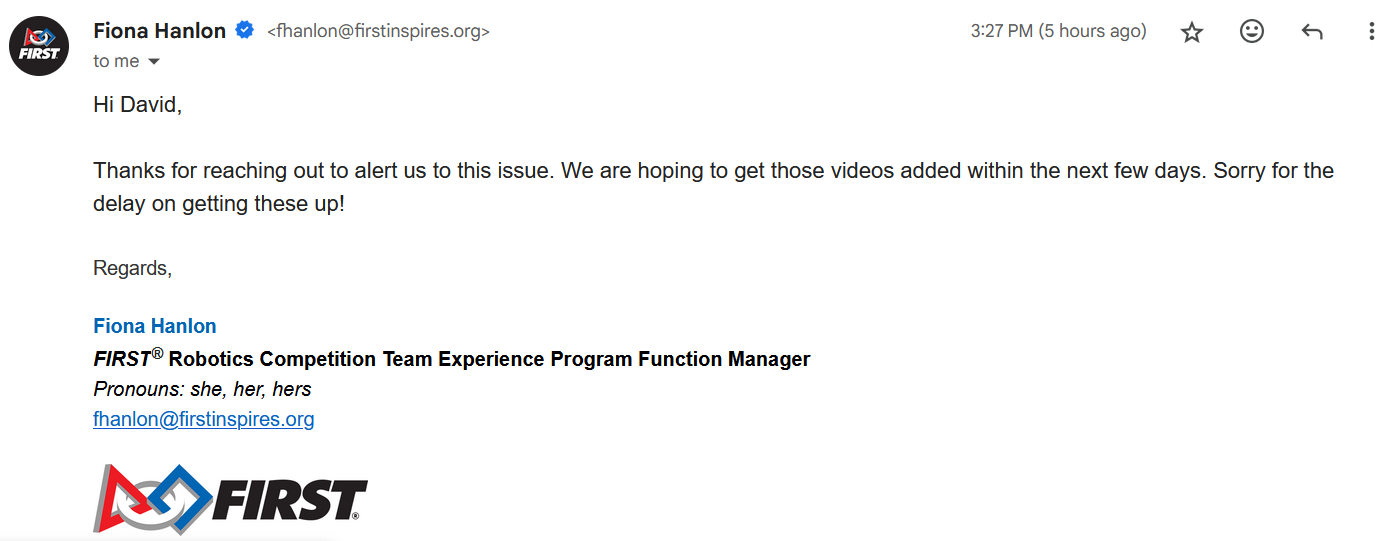The width and height of the screenshot is (1400, 541).
Task: Click the sender address in angle brackets
Action: pos(378,32)
